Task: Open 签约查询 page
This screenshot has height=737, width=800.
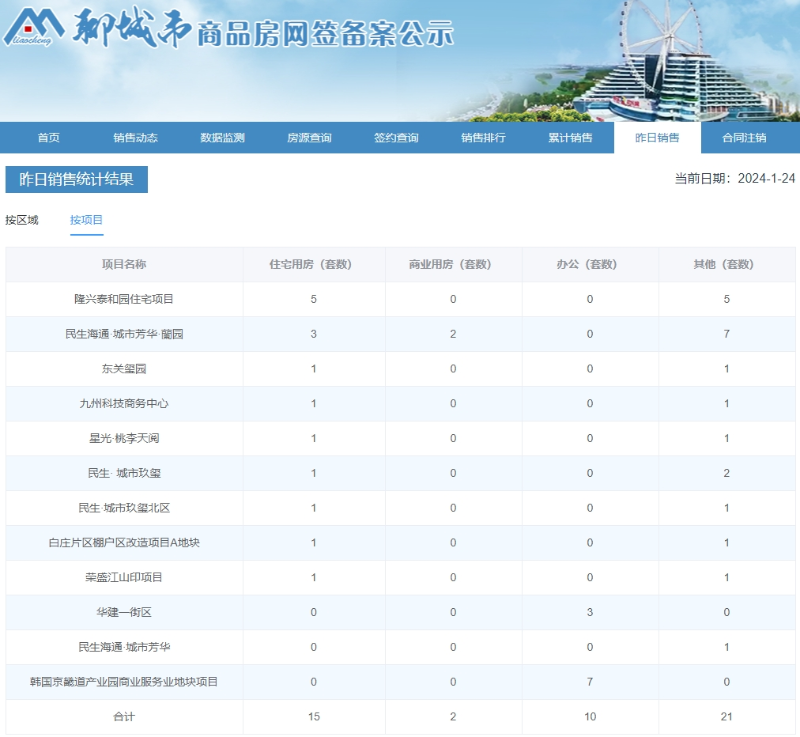Action: click(396, 138)
